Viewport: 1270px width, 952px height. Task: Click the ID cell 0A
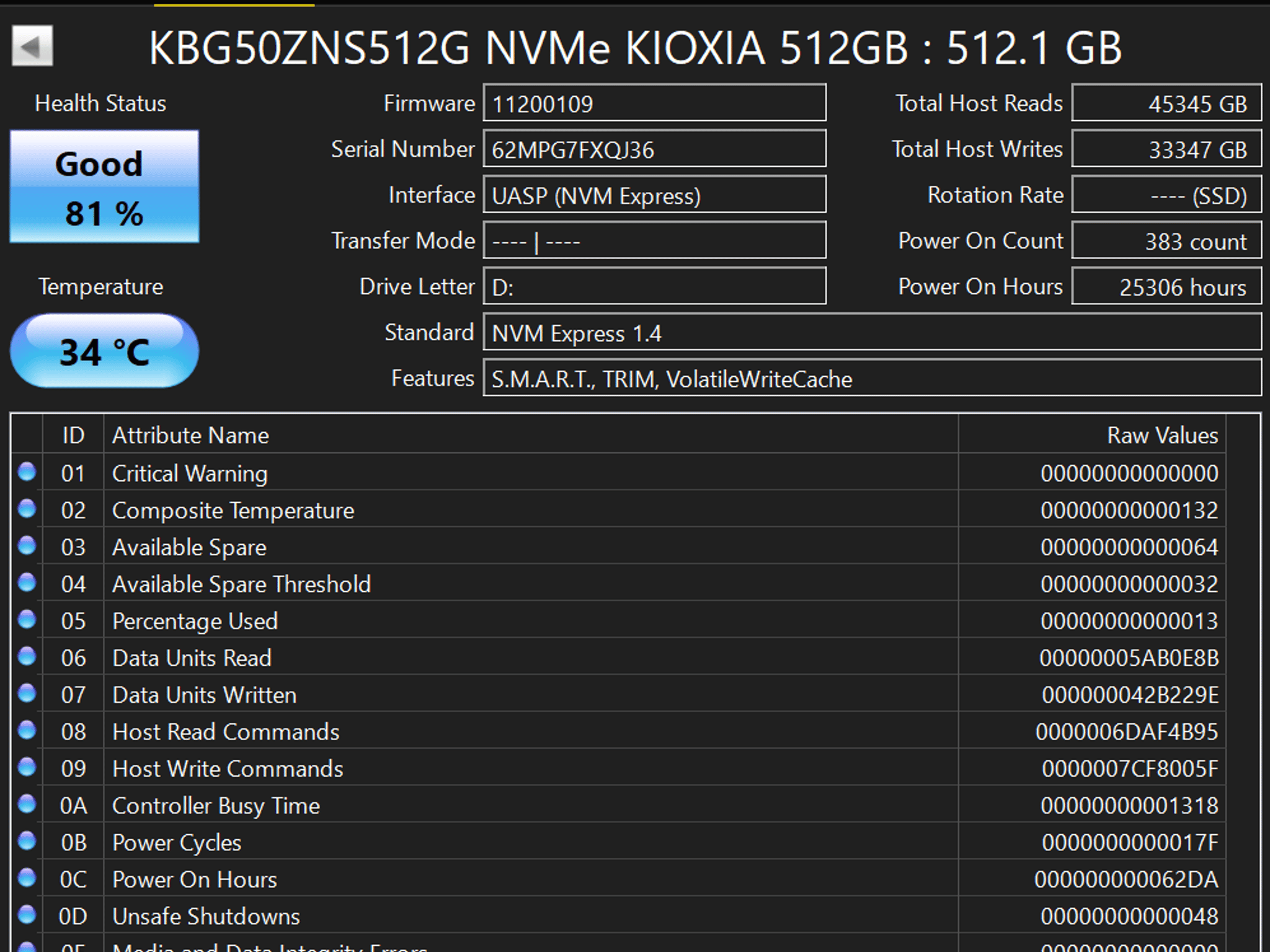tap(73, 806)
